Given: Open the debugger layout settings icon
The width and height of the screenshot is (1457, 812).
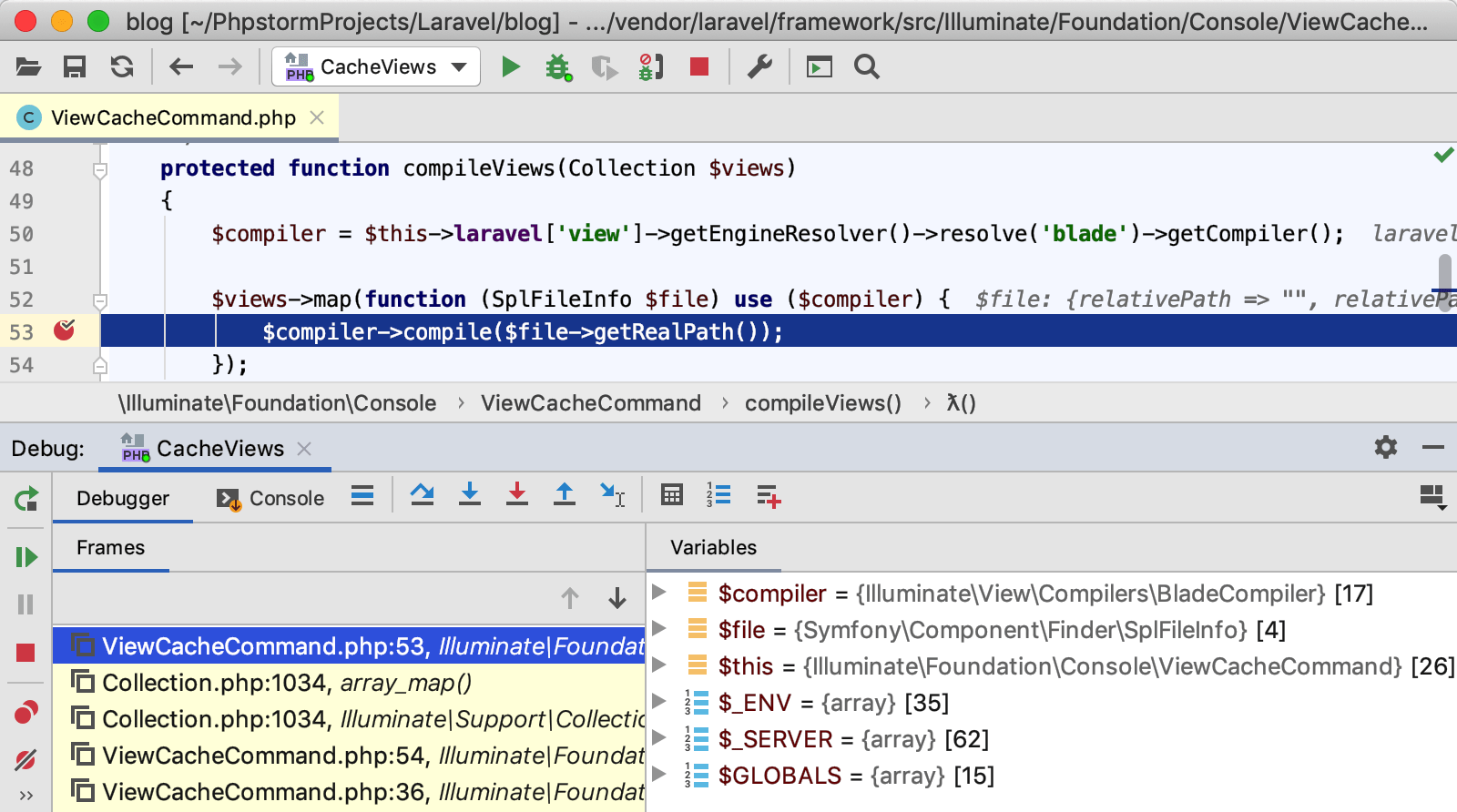Looking at the screenshot, I should (x=1433, y=498).
